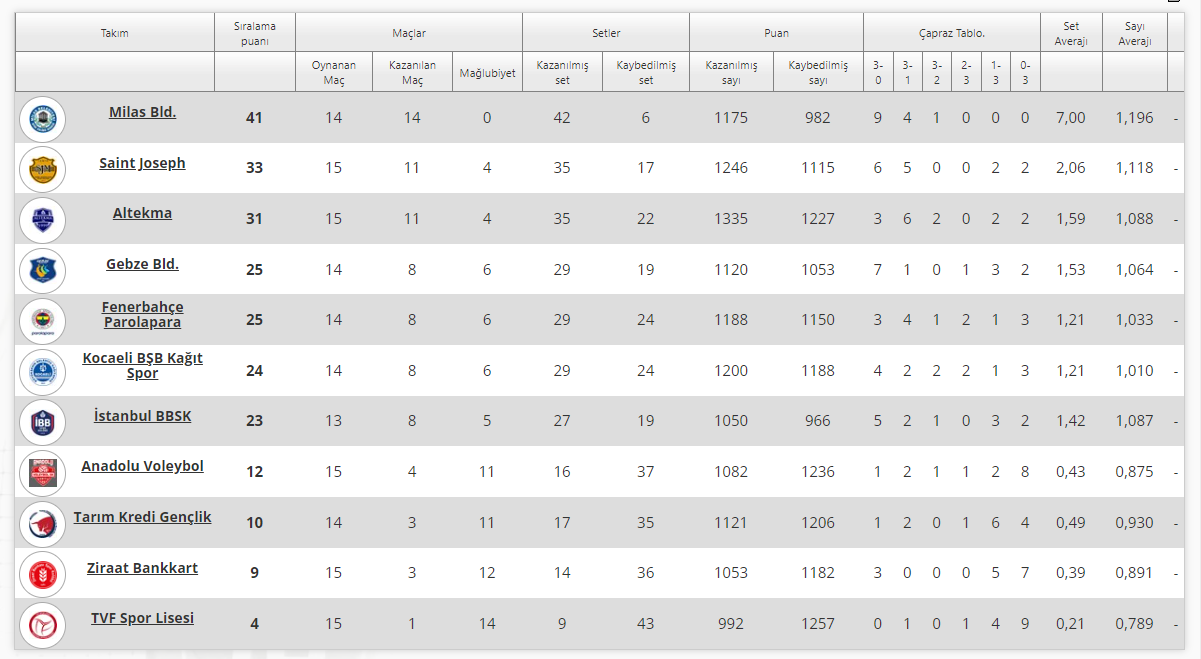The image size is (1201, 659).
Task: Click the Set Averajı column header
Action: point(1070,33)
